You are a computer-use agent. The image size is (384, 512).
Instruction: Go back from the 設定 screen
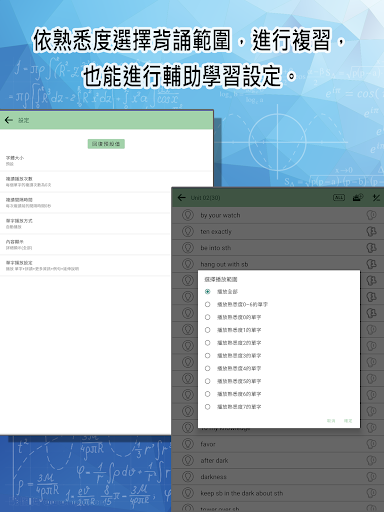click(9, 120)
